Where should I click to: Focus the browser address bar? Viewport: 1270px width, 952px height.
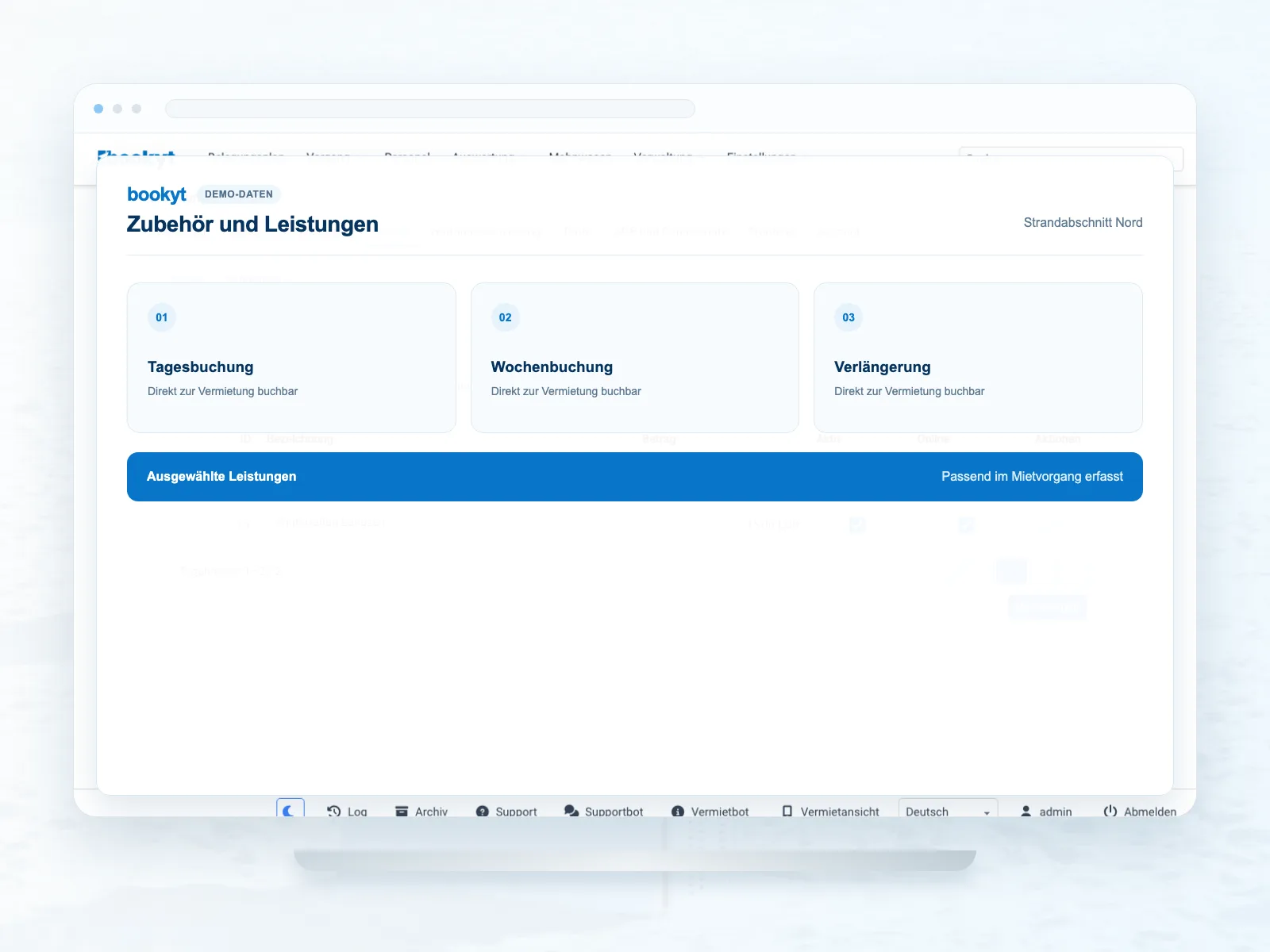(430, 109)
